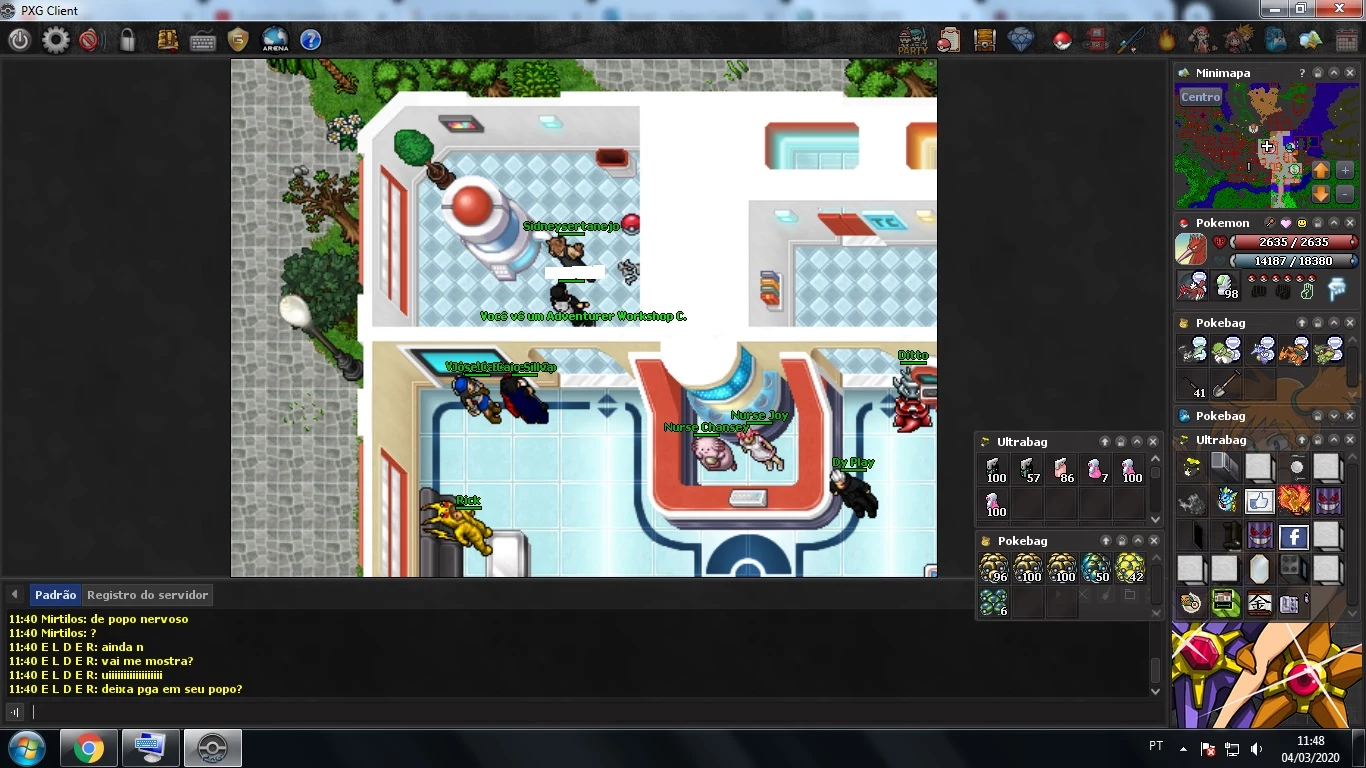The width and height of the screenshot is (1366, 768).
Task: Open the calendar icon in toolbar
Action: click(1346, 40)
